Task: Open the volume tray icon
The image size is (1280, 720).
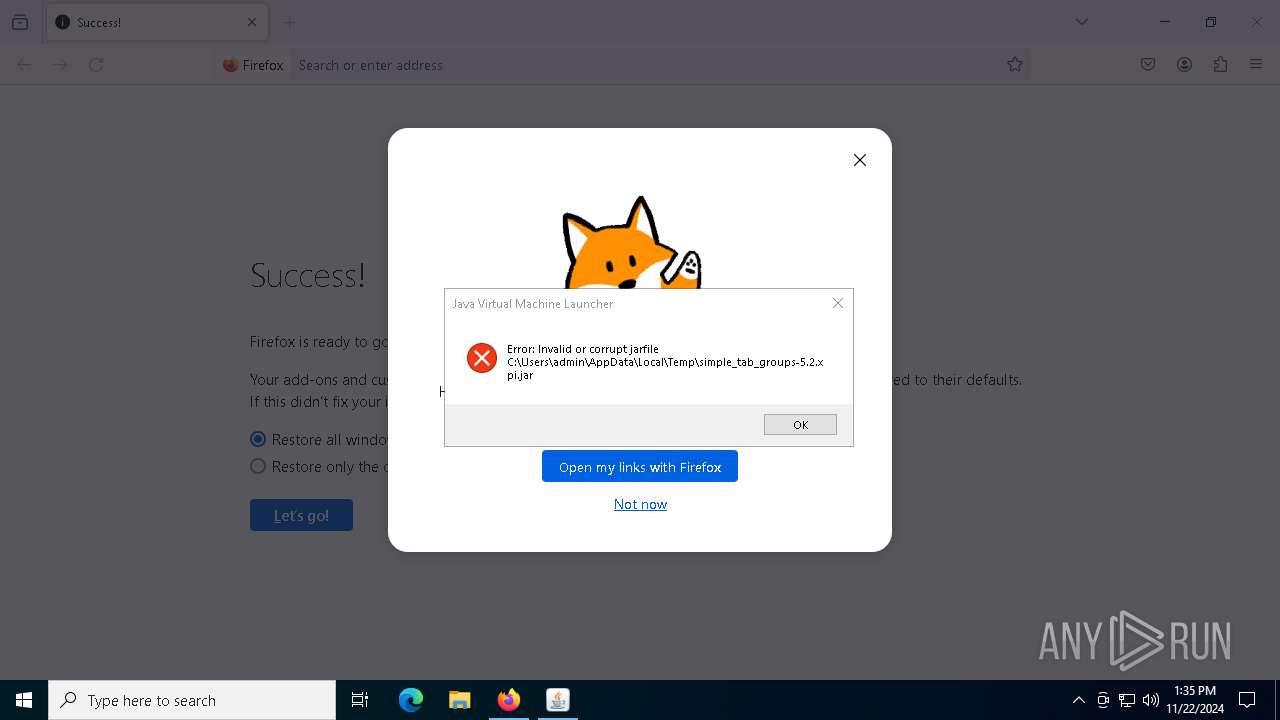Action: (x=1151, y=700)
